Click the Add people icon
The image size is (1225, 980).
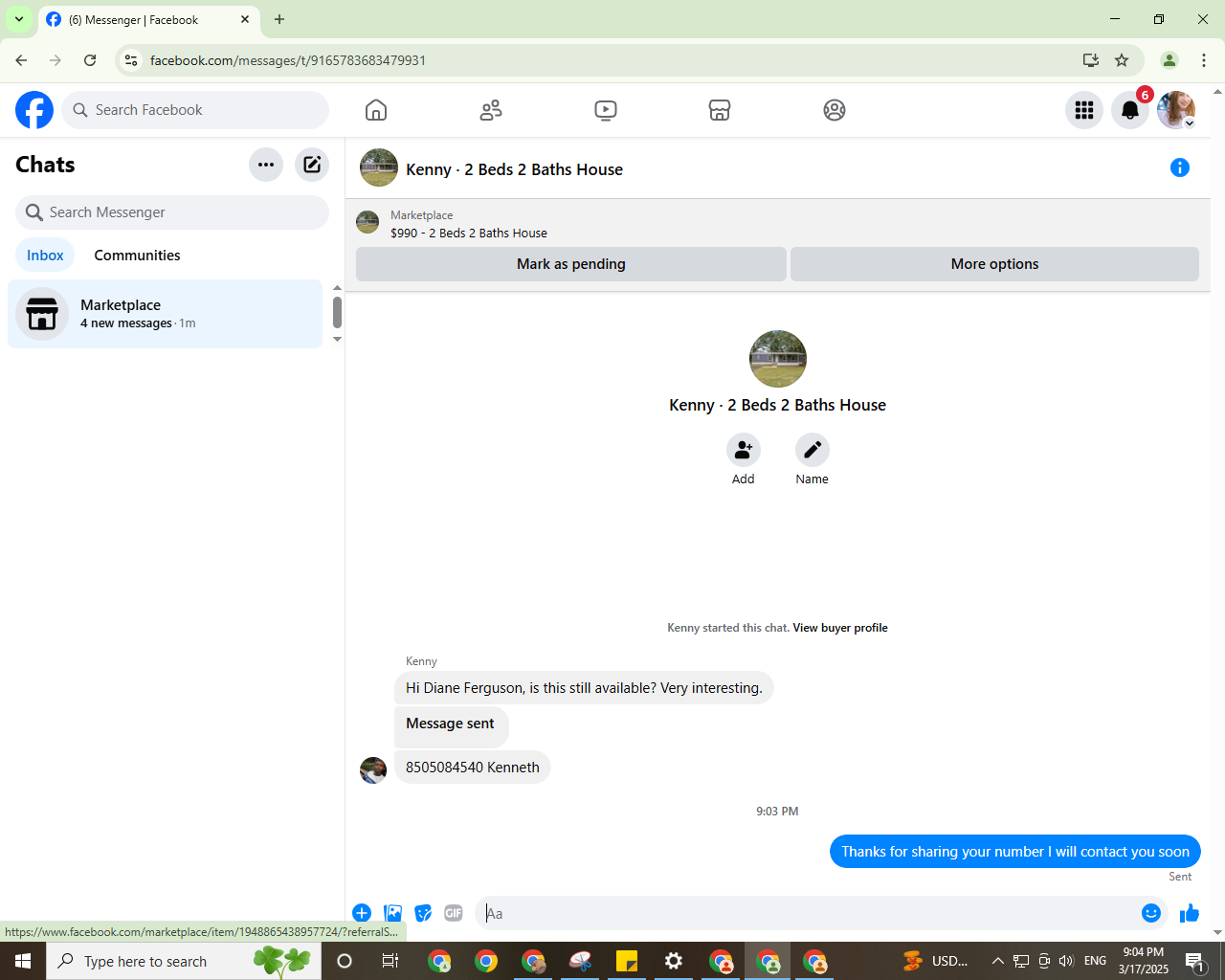point(744,450)
